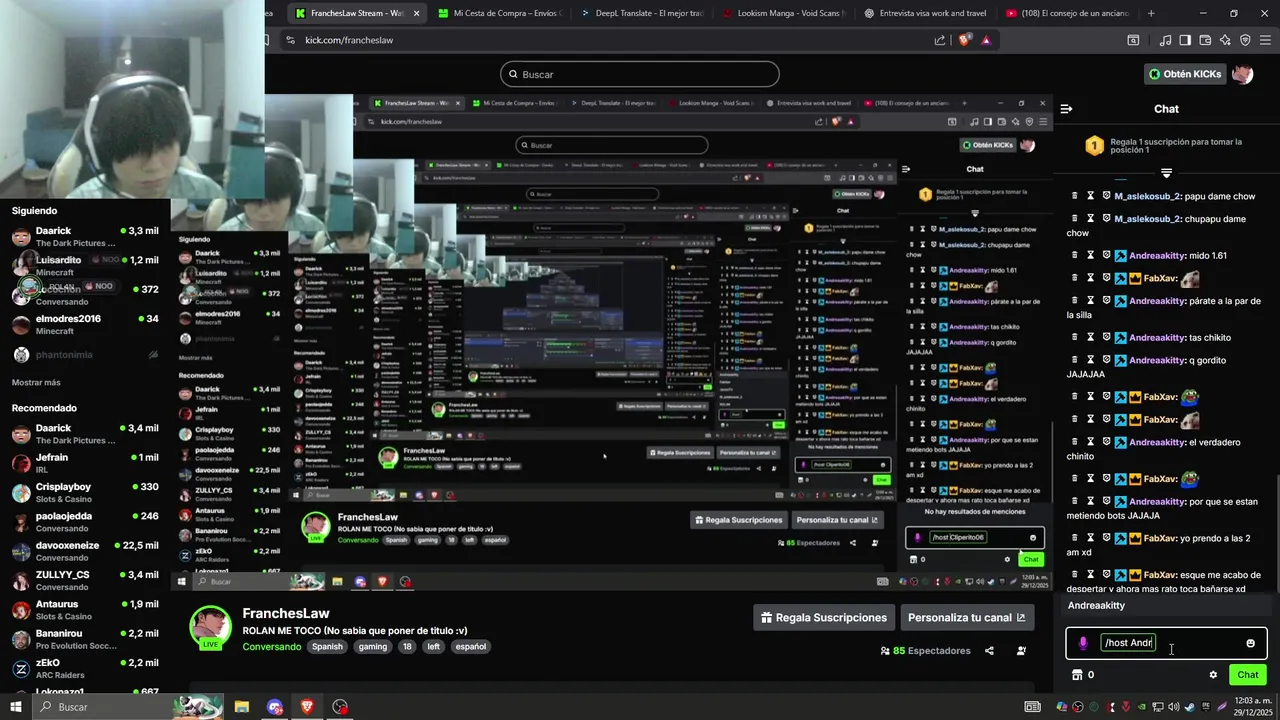Open the Kick shop icon below chat

click(x=1077, y=675)
